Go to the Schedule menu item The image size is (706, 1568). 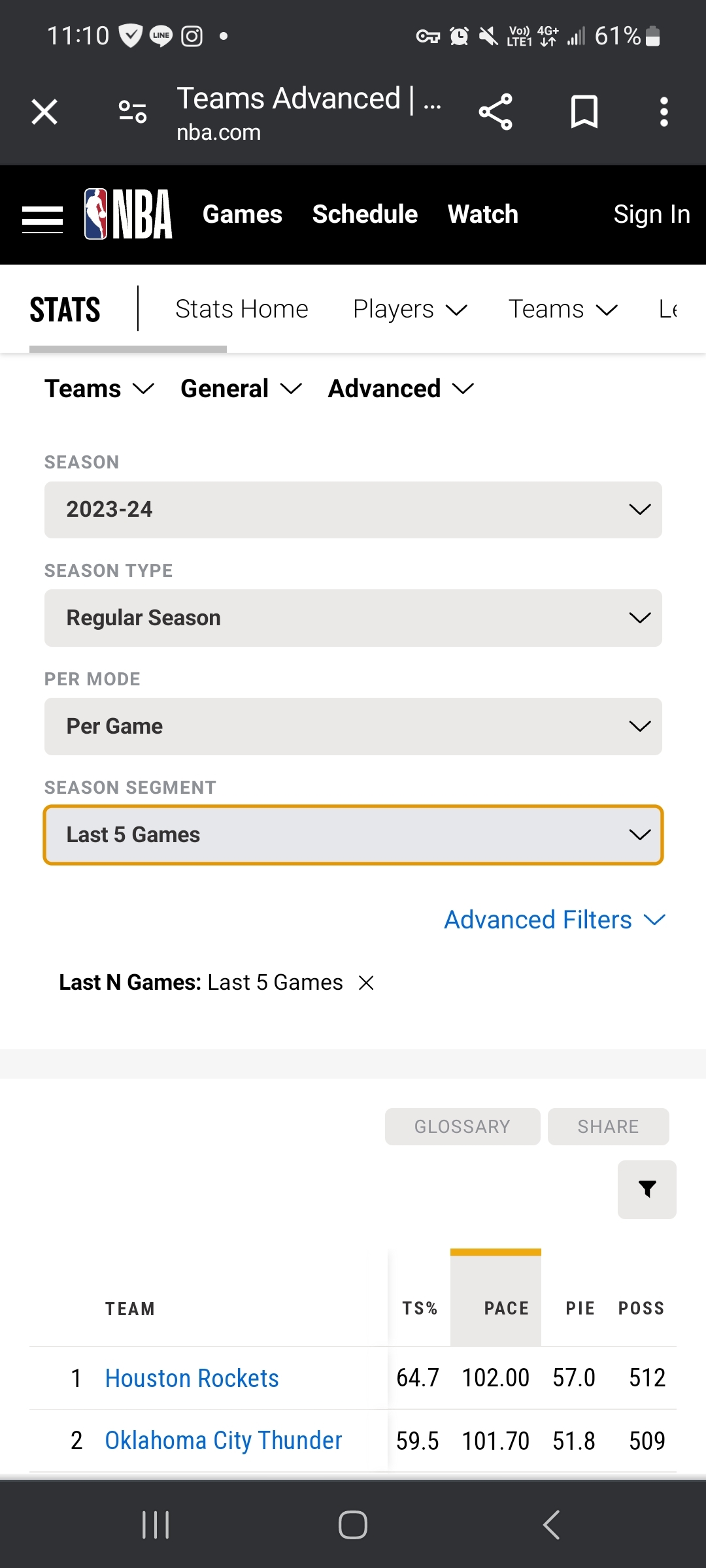[365, 214]
